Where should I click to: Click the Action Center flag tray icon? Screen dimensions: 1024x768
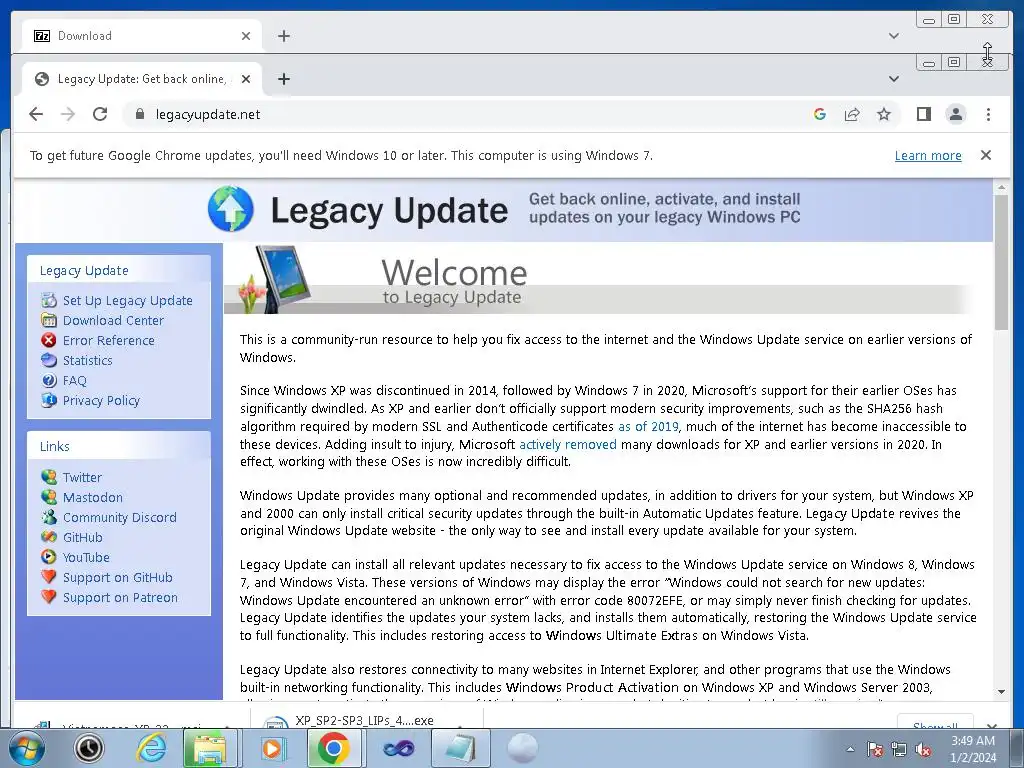click(x=875, y=750)
